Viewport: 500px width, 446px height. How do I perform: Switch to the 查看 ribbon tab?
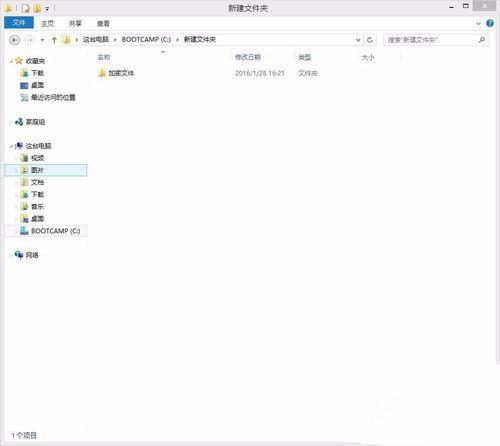(103, 23)
